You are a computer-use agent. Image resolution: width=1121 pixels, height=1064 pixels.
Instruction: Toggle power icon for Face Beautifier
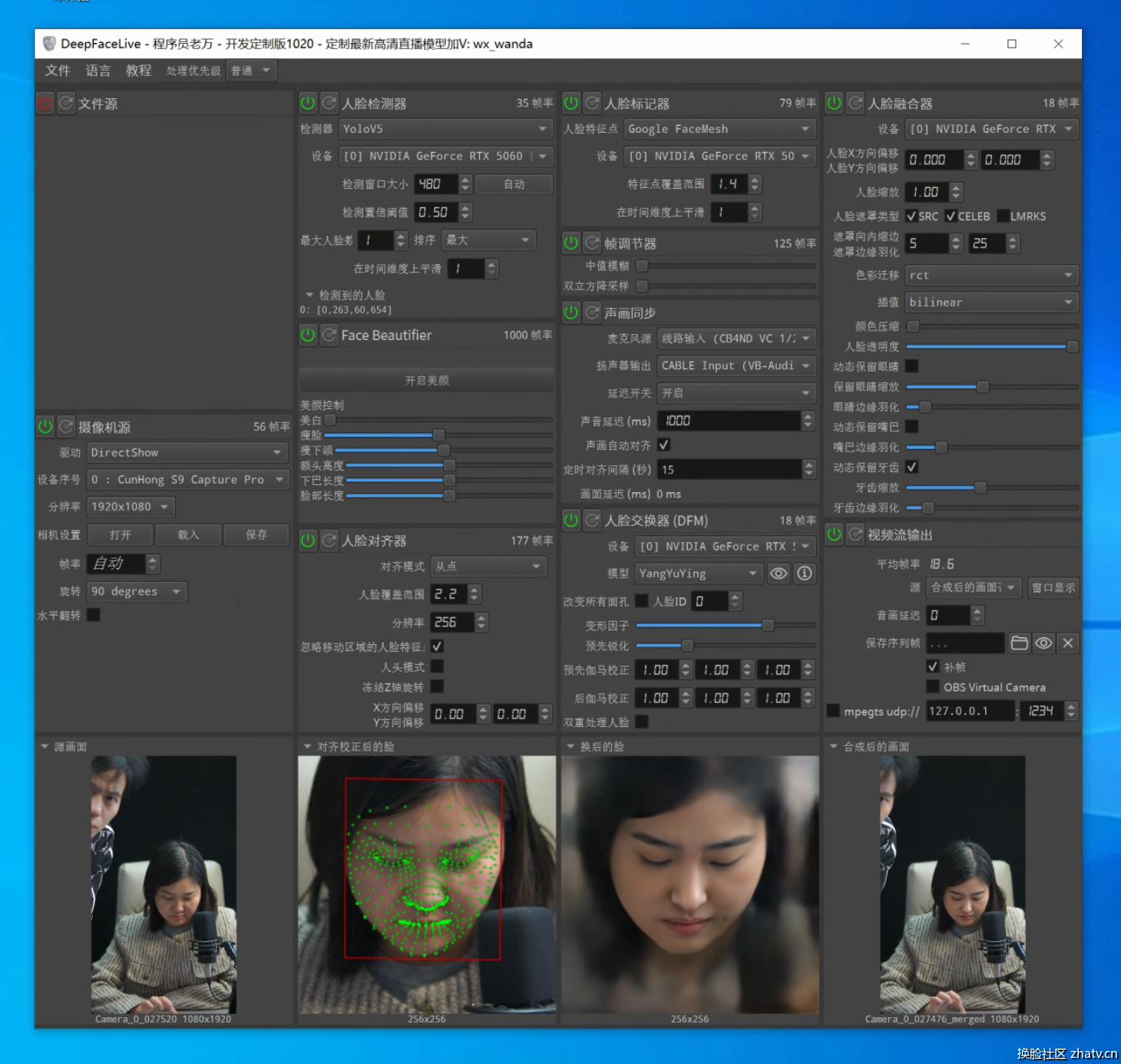tap(308, 335)
